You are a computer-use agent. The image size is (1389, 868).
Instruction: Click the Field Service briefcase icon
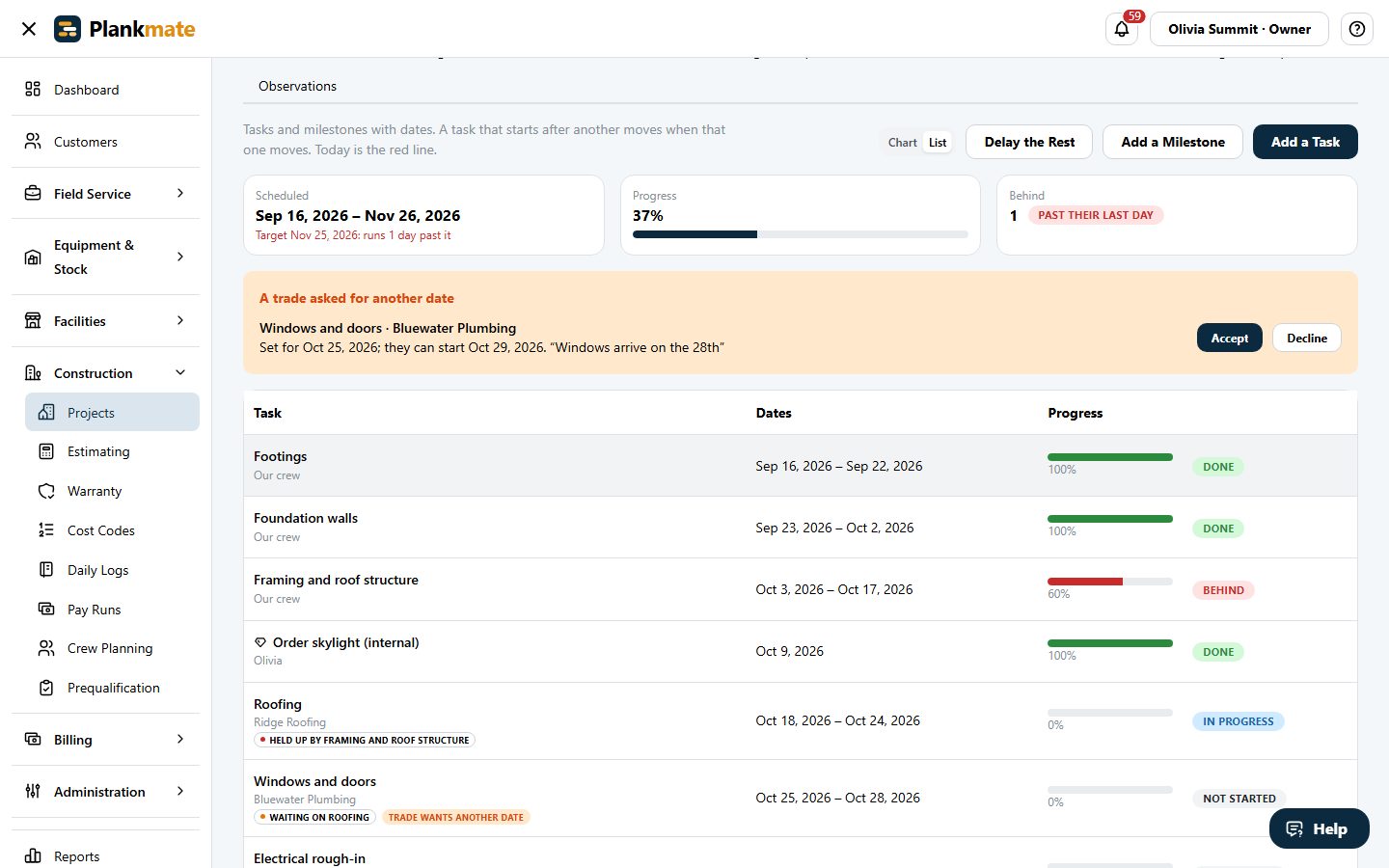(x=33, y=194)
